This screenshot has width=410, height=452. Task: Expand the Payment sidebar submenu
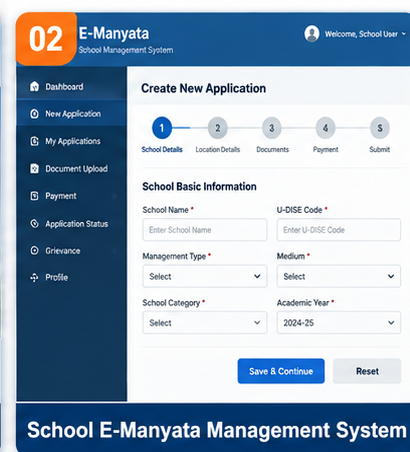click(x=114, y=196)
